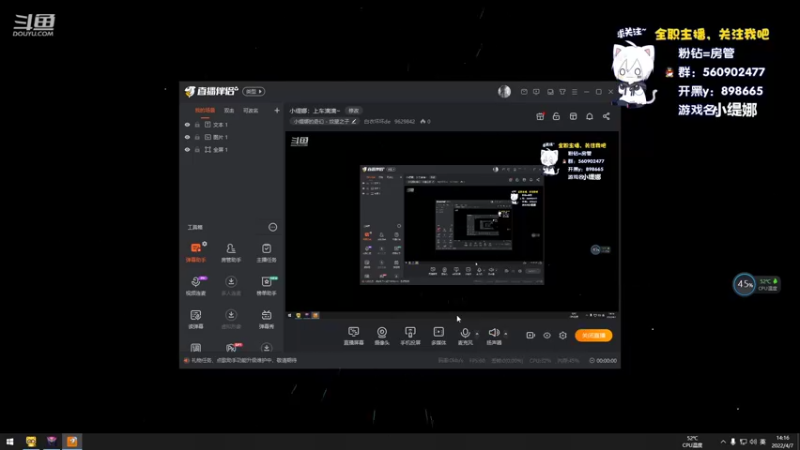Viewport: 800px width, 450px height.
Task: Click the tool icon left of PK
Action: coord(195,347)
